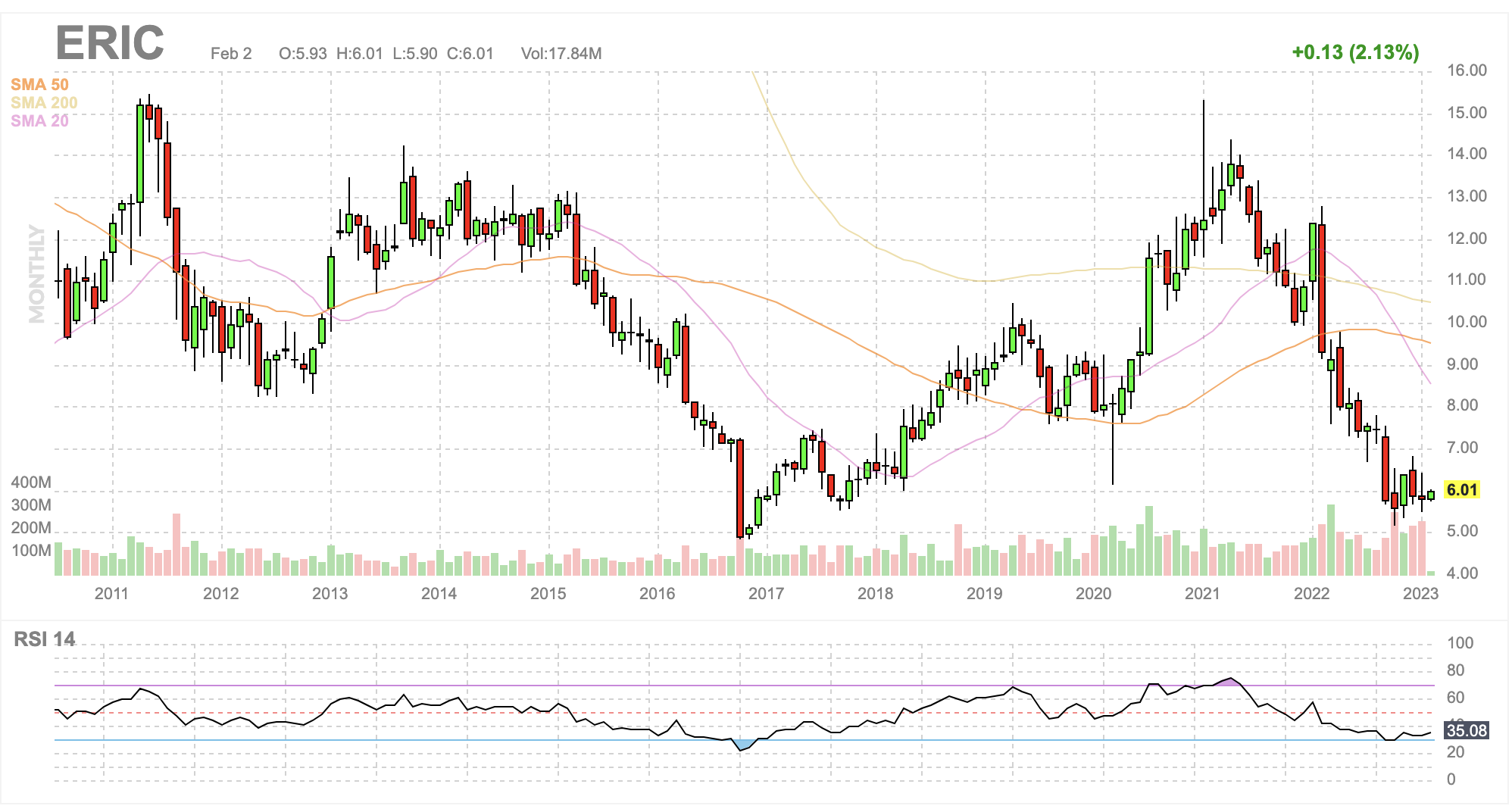The height and width of the screenshot is (809, 1512).
Task: Click the 2019 year label on axis
Action: point(984,593)
